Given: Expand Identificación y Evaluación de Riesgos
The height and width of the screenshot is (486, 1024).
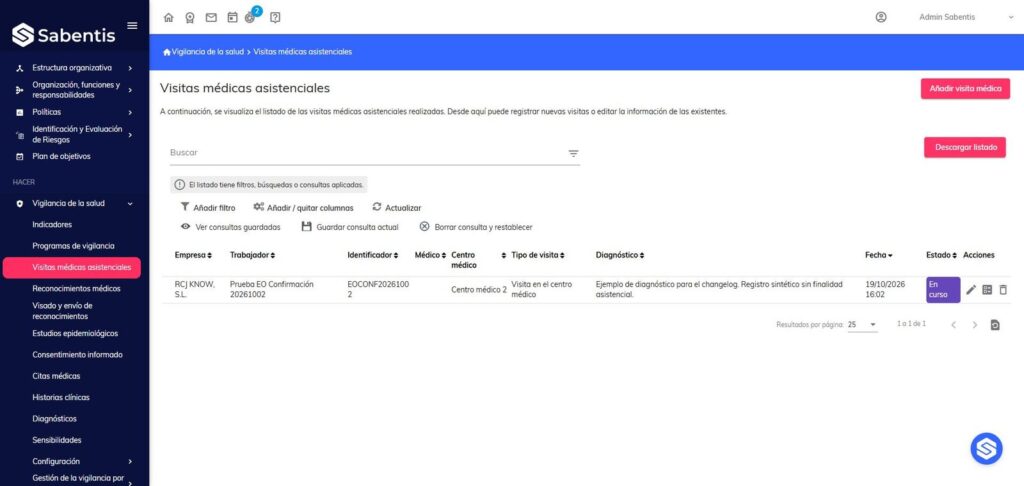Looking at the screenshot, I should coord(74,134).
